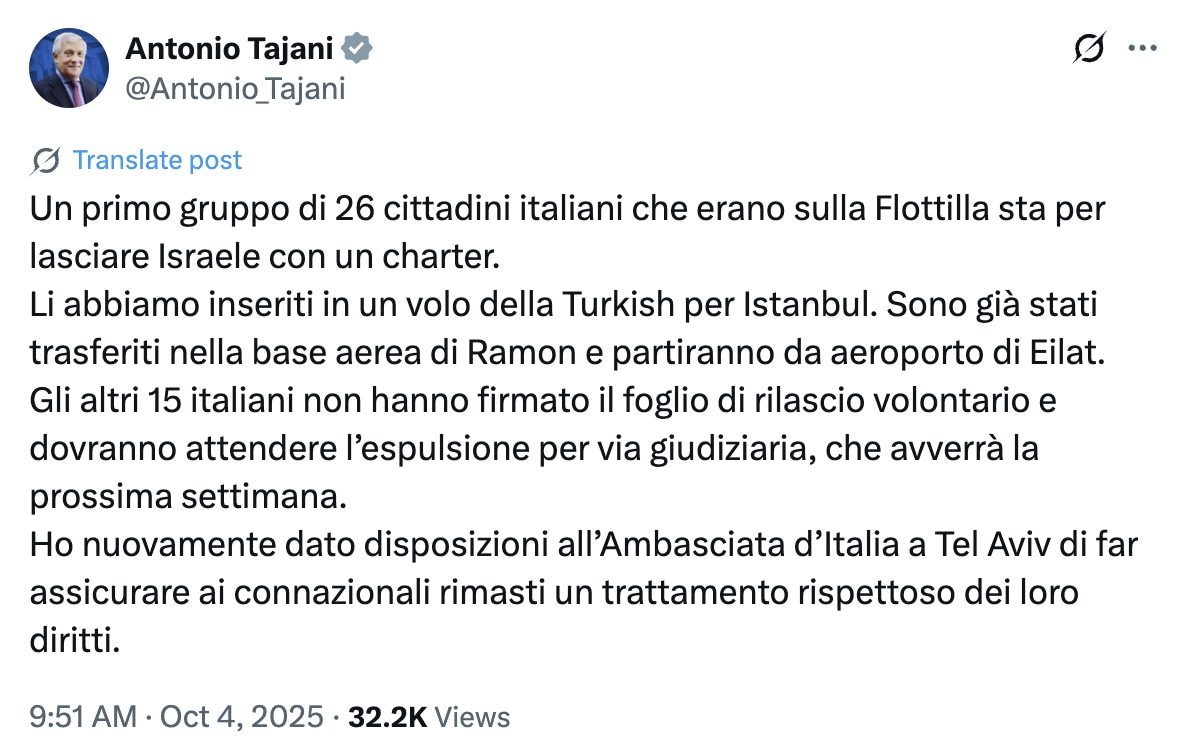Open Antonio Tajani's profile picture
The image size is (1188, 756).
click(x=69, y=68)
